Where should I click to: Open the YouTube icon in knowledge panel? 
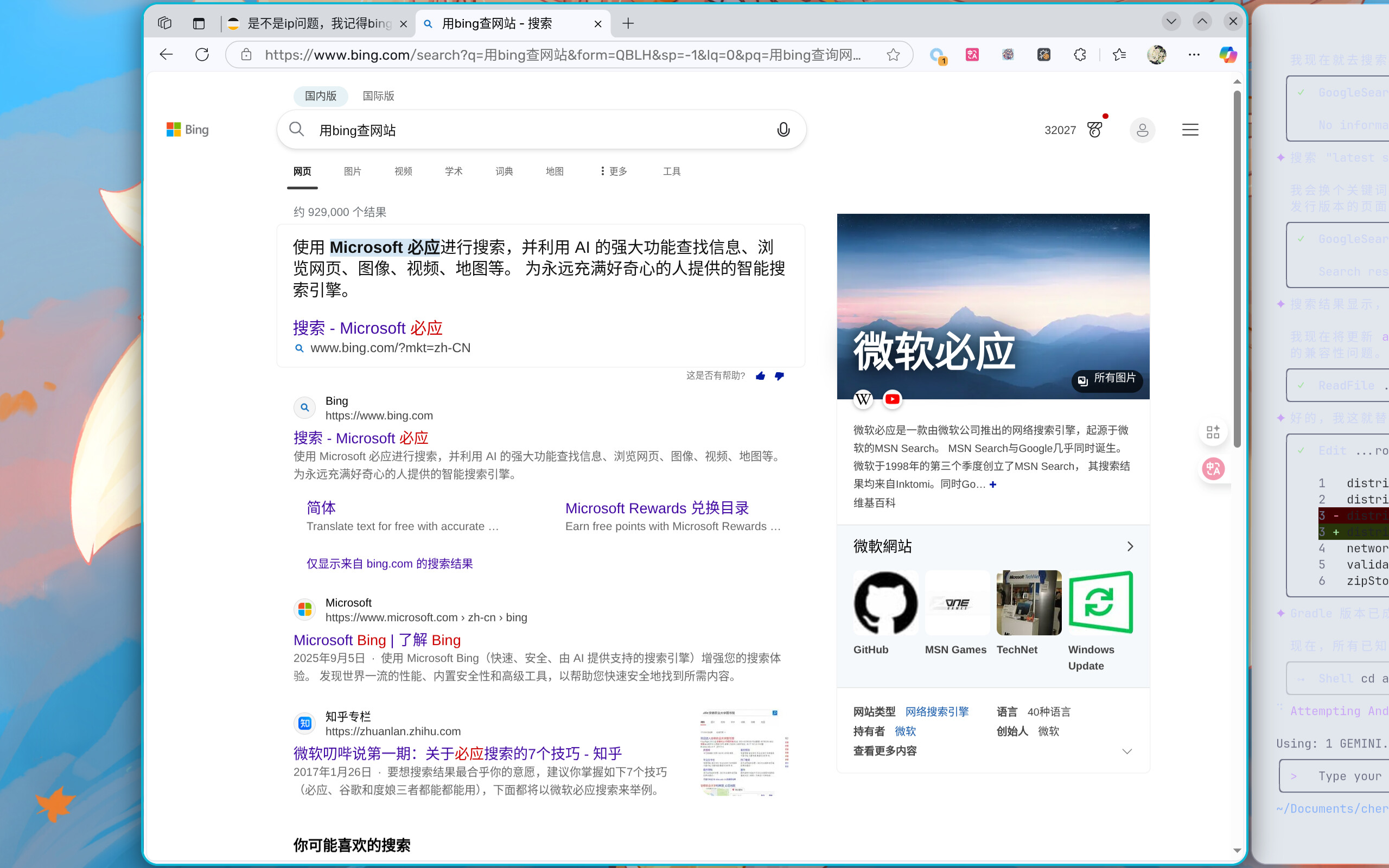(x=892, y=399)
